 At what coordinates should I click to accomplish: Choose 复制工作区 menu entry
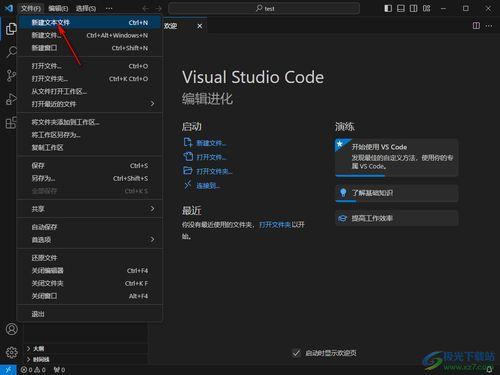[89, 148]
